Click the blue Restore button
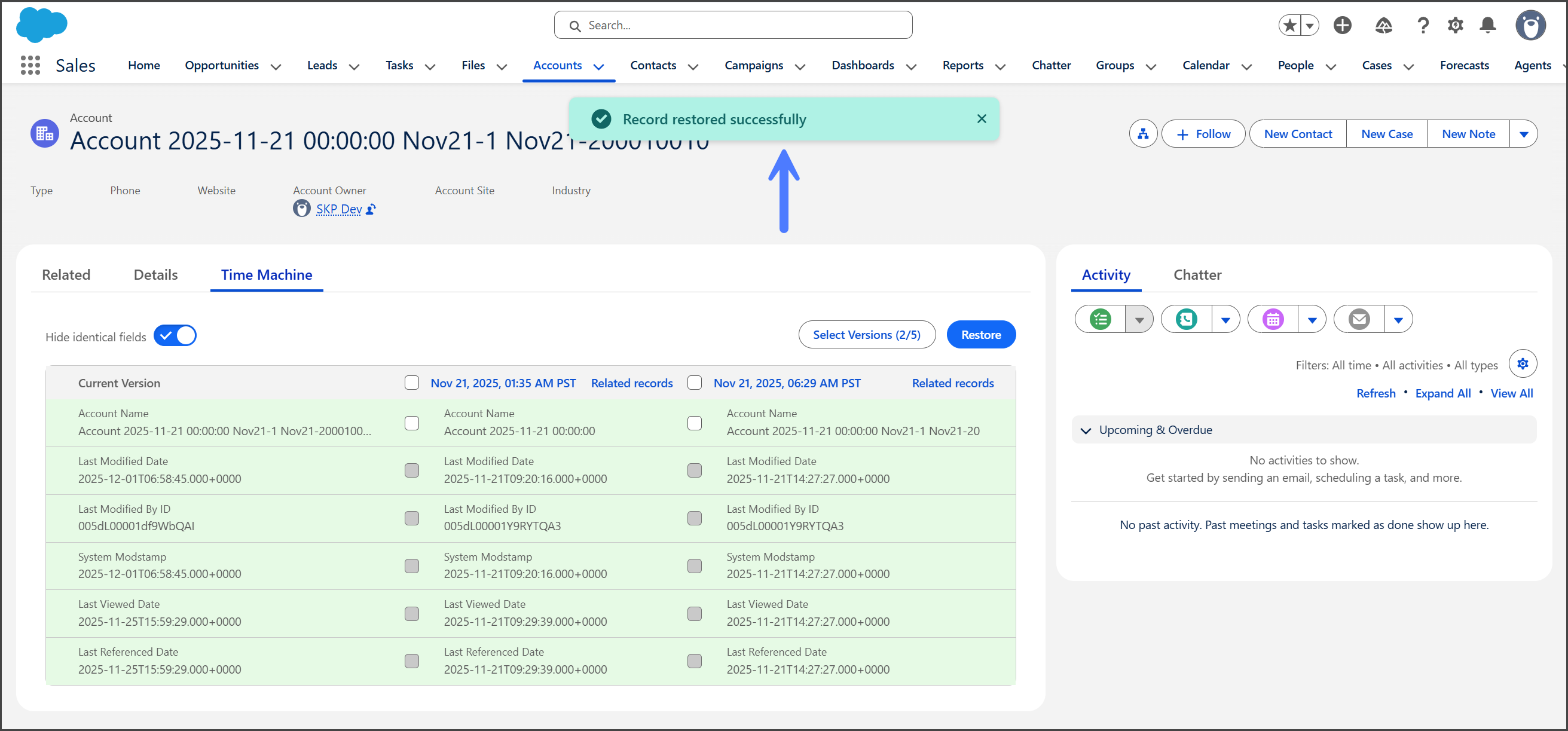 click(x=980, y=335)
